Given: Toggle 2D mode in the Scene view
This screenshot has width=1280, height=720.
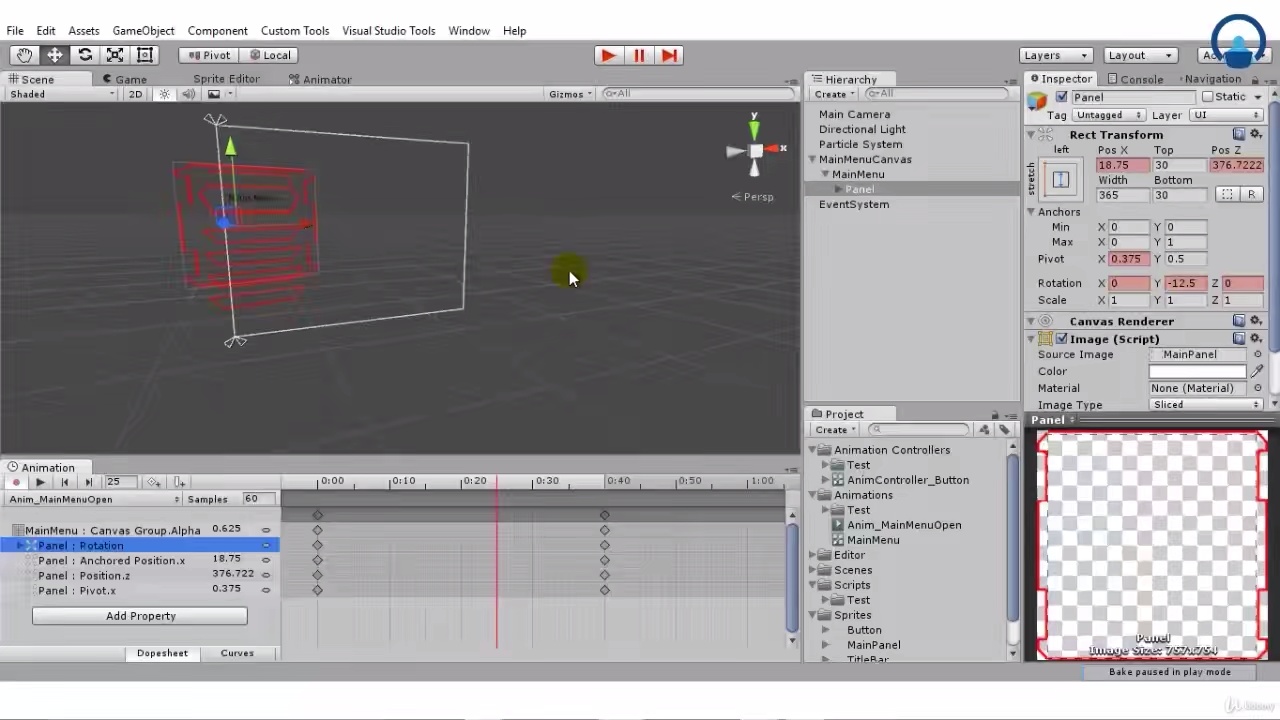Looking at the screenshot, I should (135, 93).
